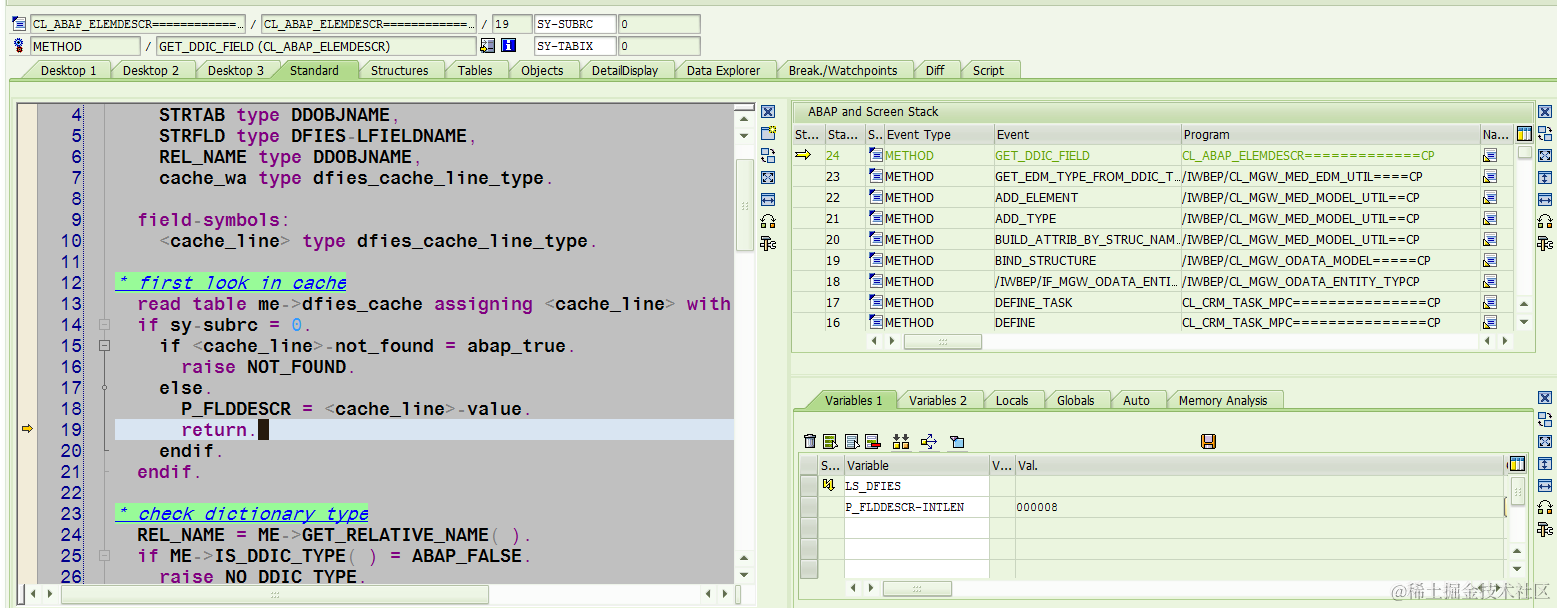
Task: Switch to Desktop 1 tab
Action: (x=68, y=70)
